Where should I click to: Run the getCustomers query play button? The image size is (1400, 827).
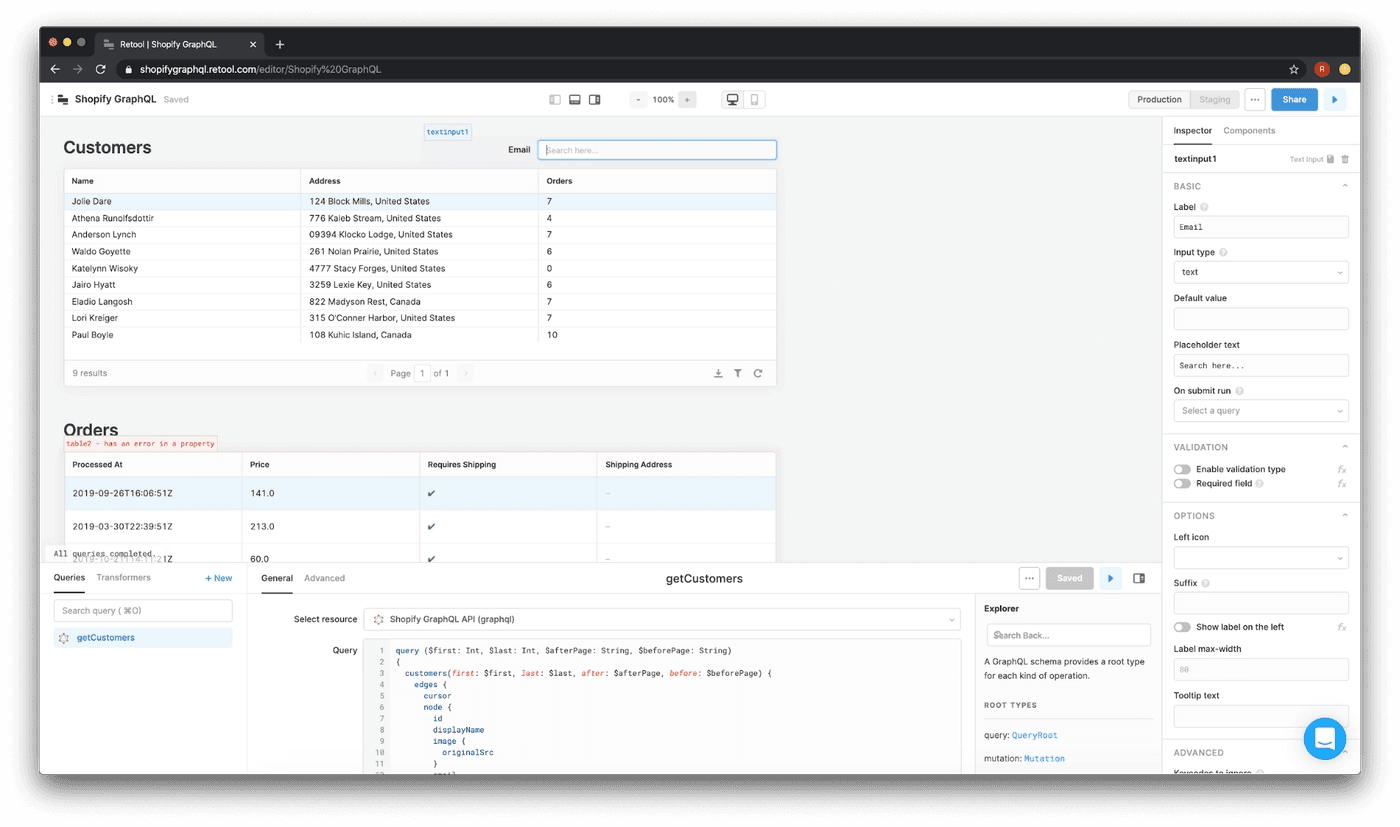pos(1110,578)
